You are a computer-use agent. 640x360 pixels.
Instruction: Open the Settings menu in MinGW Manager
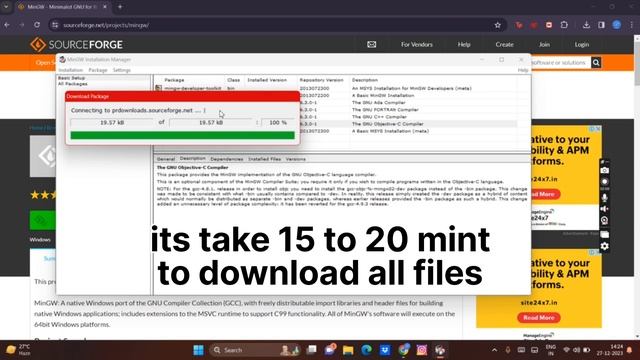click(x=122, y=70)
